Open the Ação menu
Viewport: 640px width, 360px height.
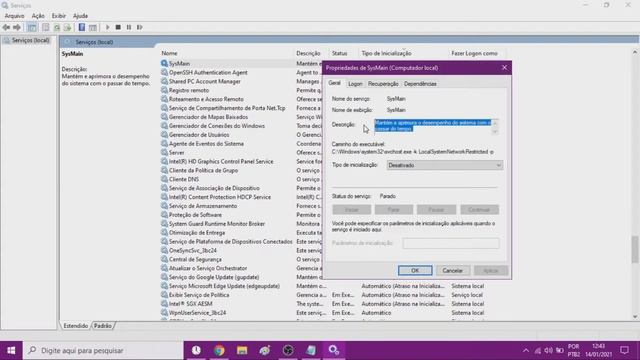(38, 16)
